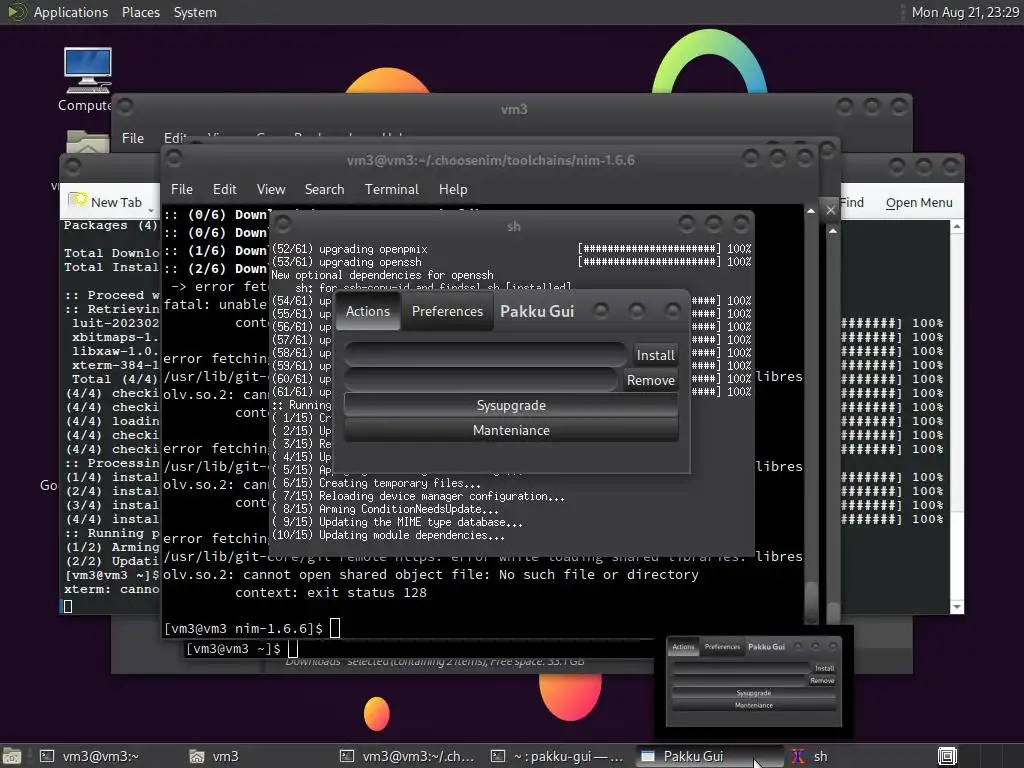Open the workspace switcher icon in the bottom panel

[947, 756]
